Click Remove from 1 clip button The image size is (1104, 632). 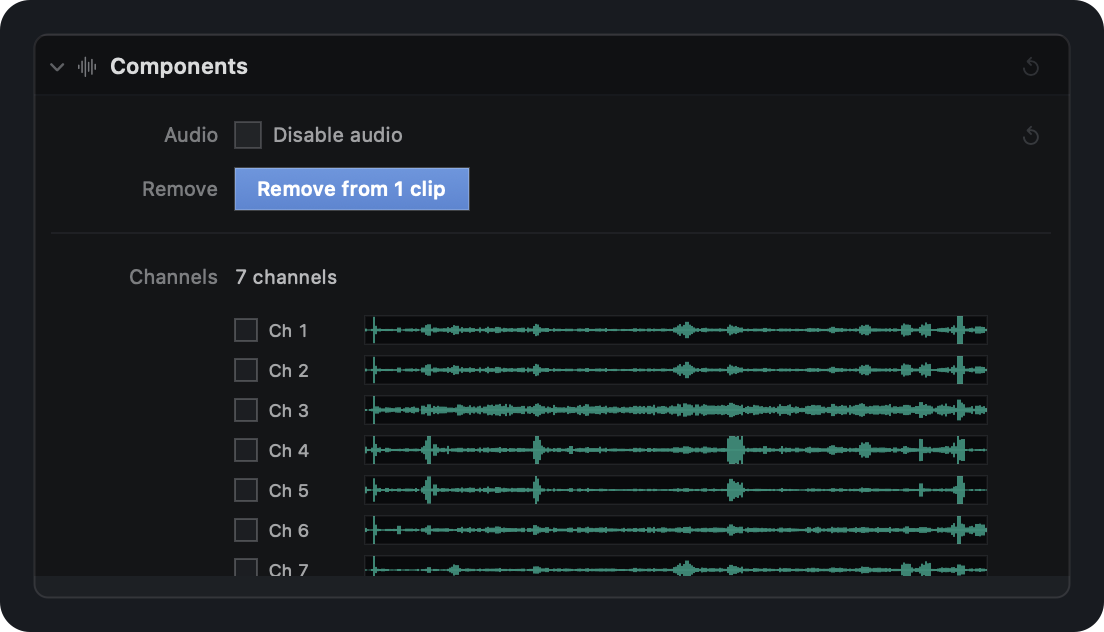point(351,189)
